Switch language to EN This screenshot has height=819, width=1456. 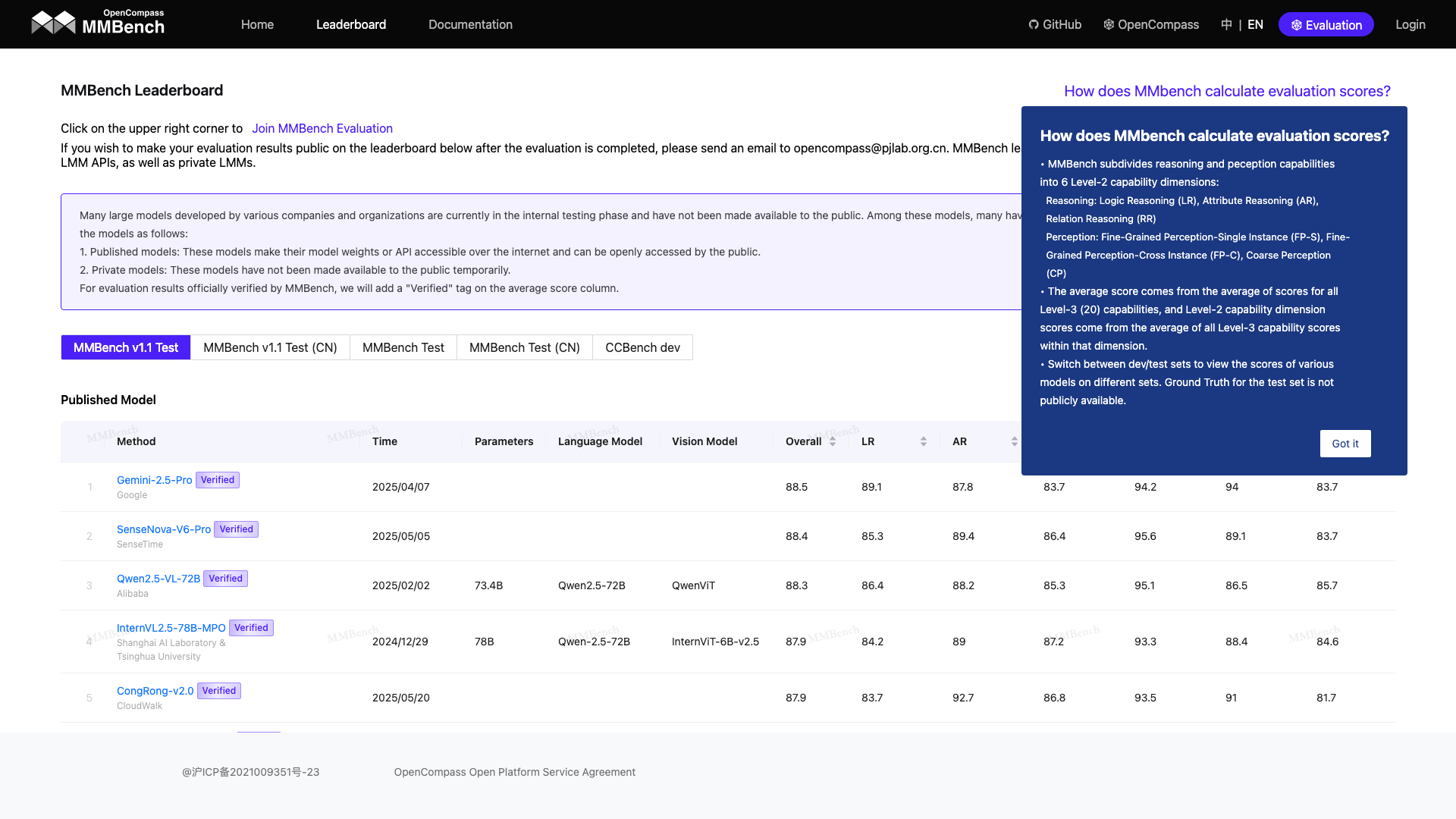coord(1255,24)
